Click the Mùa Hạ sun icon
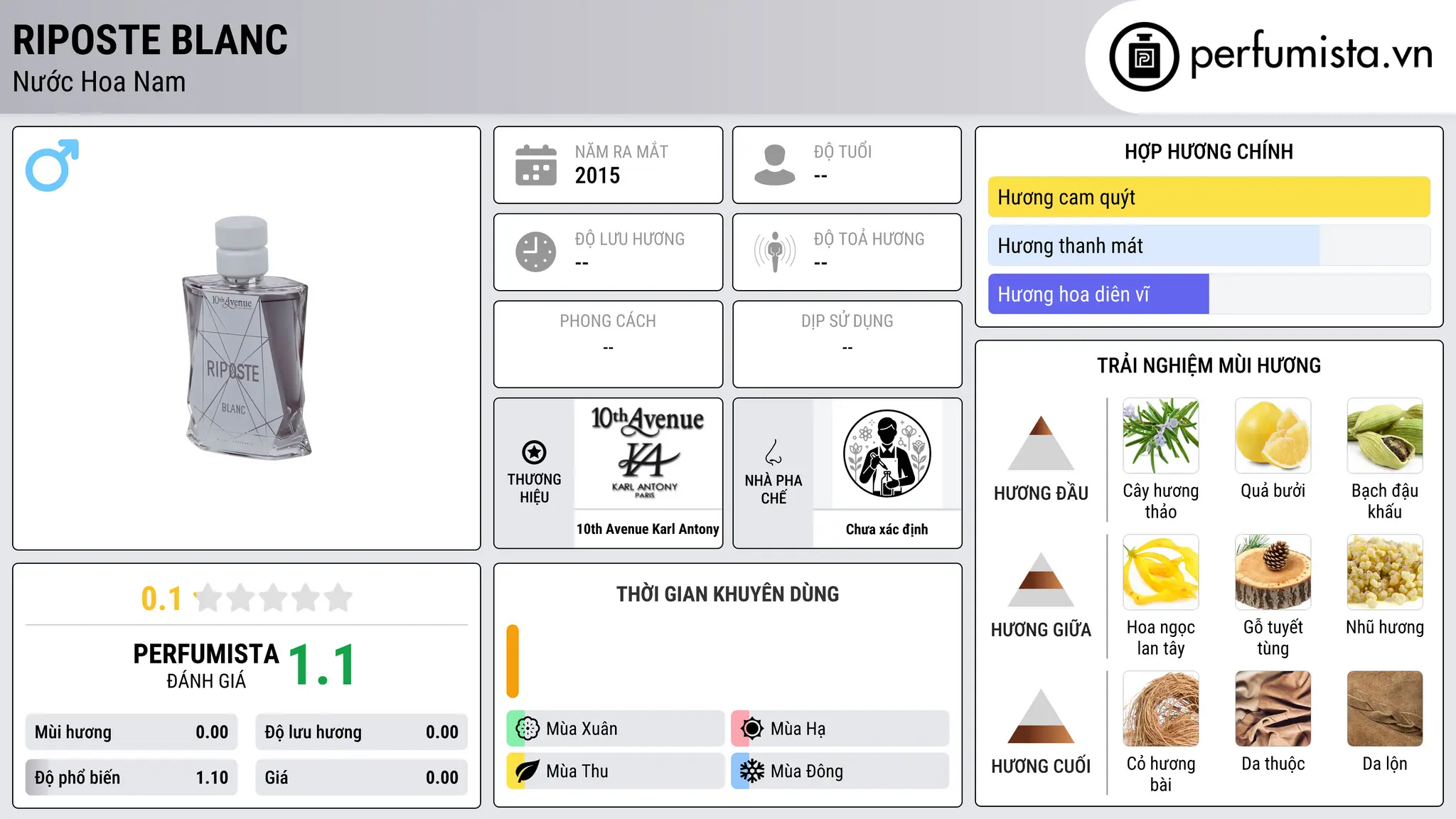Screen dimensions: 1456x819 coord(752,729)
